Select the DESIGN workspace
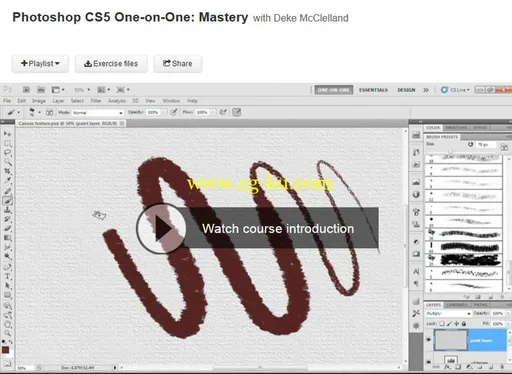This screenshot has height=374, width=512. (x=406, y=90)
